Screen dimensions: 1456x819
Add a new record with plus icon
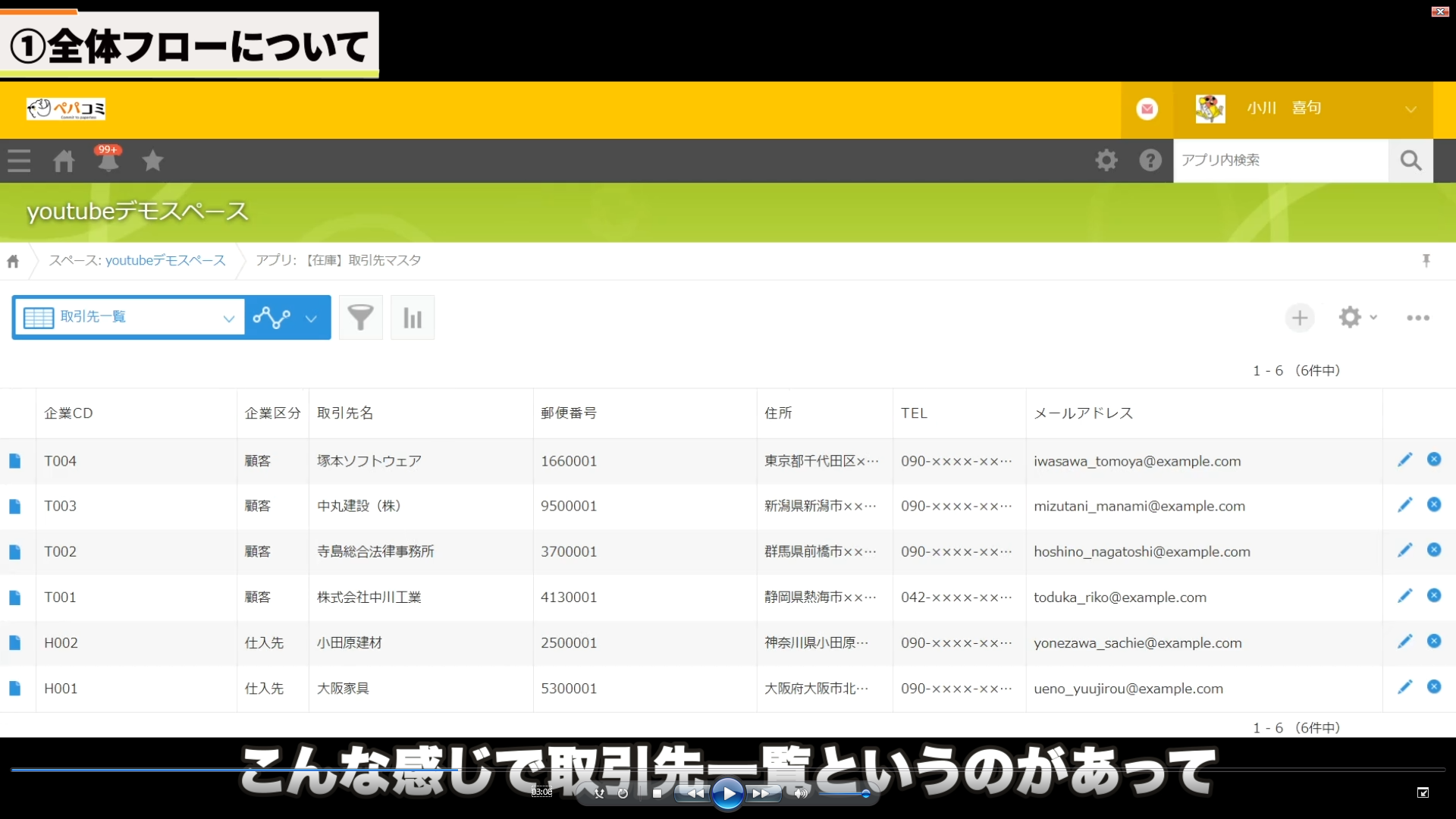click(1300, 318)
